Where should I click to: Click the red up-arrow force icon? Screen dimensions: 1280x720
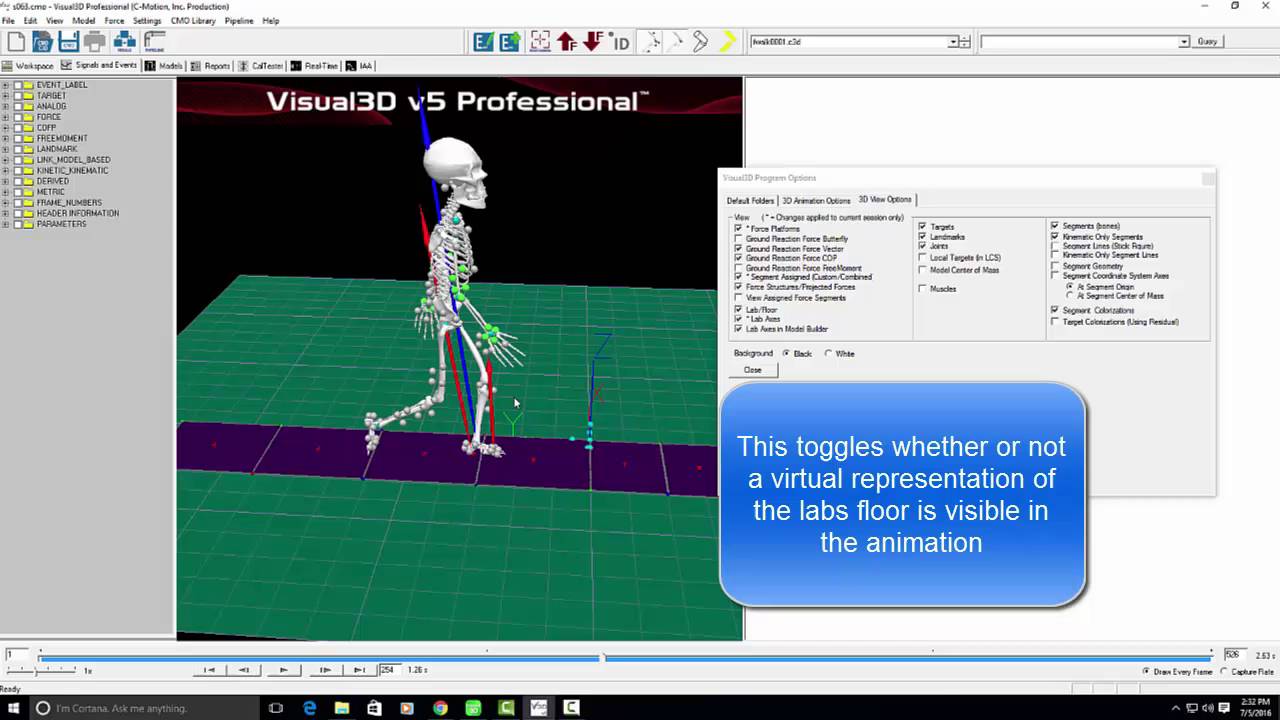coord(567,41)
